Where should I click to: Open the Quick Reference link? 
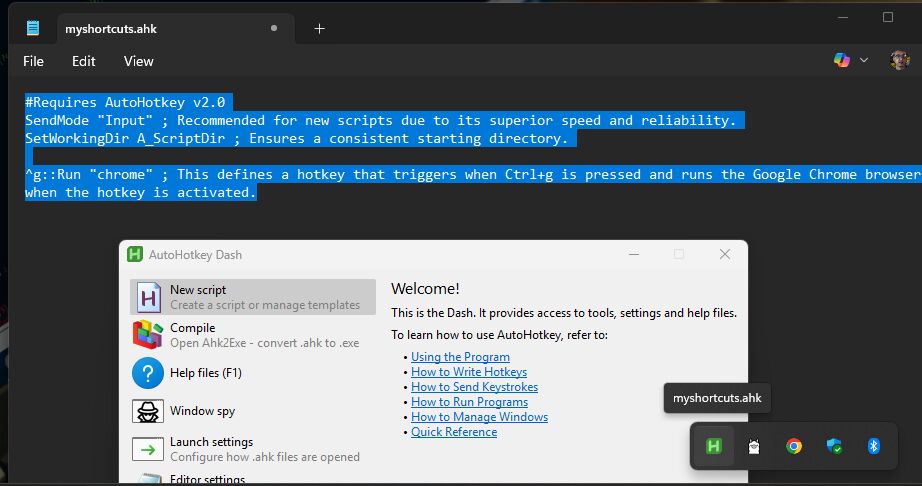[x=454, y=432]
